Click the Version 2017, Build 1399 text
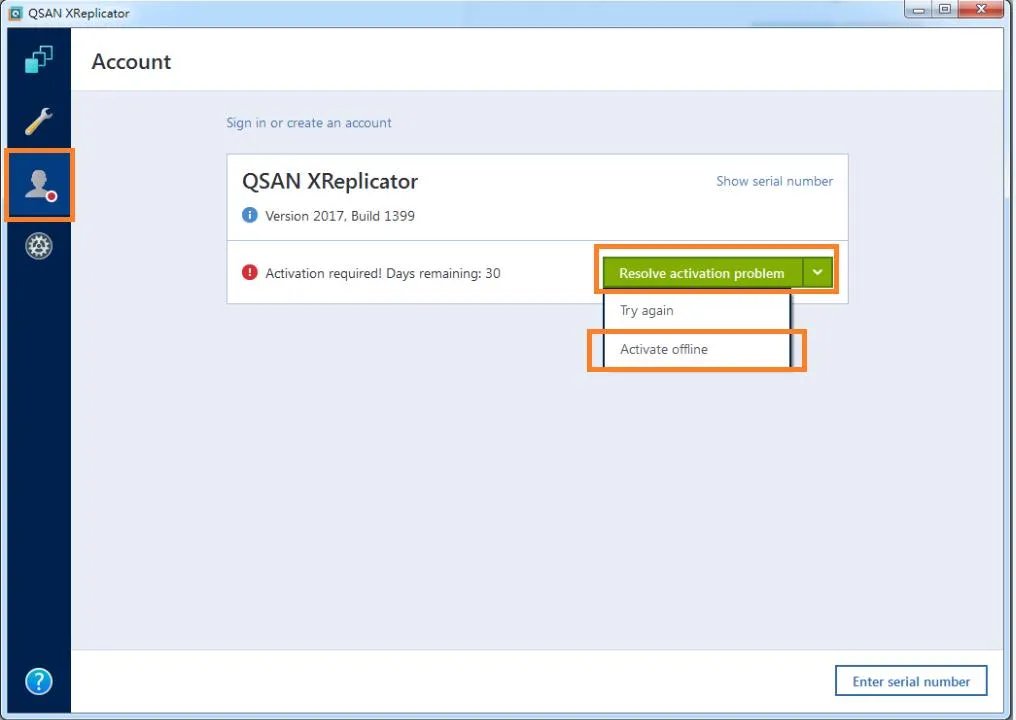Viewport: 1016px width, 720px height. [x=340, y=216]
